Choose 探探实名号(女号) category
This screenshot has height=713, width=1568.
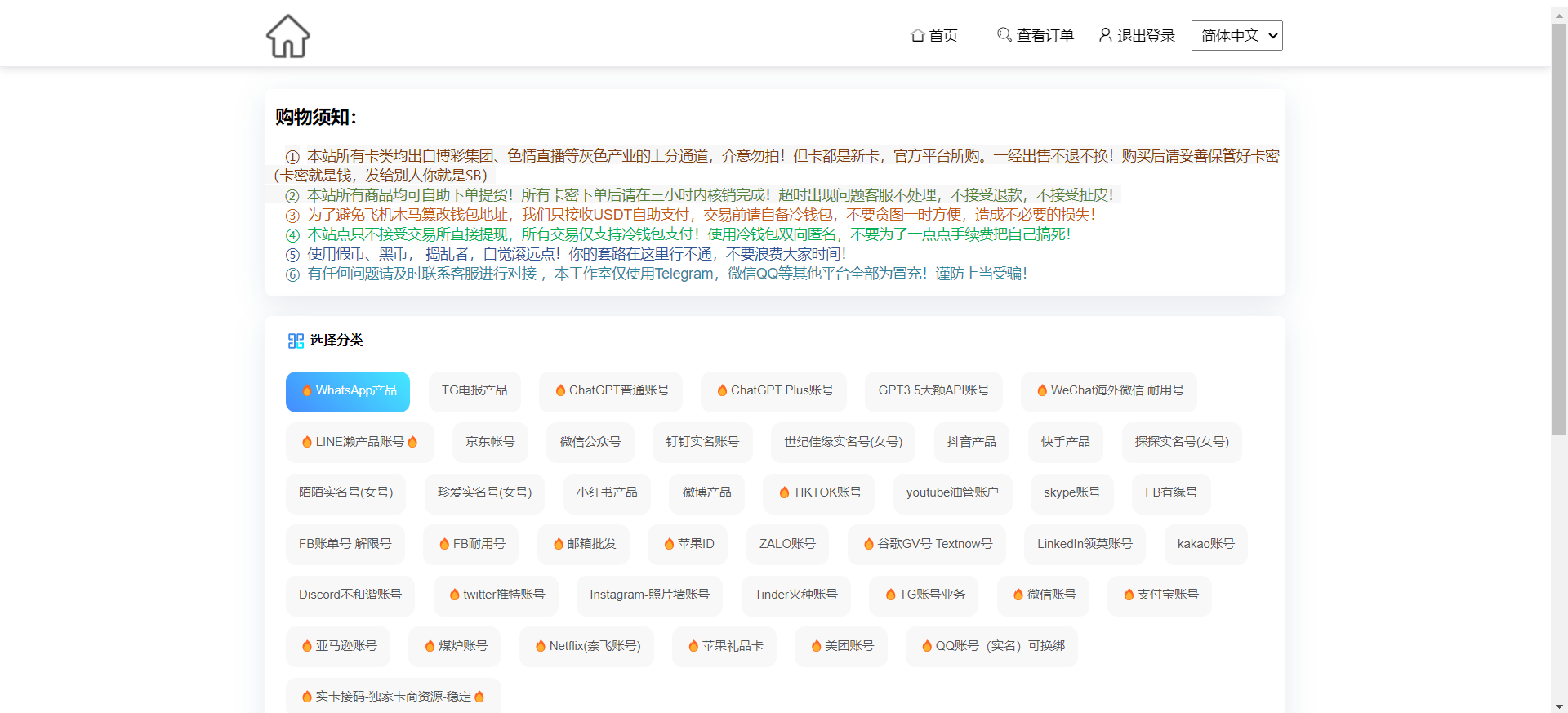click(1182, 443)
